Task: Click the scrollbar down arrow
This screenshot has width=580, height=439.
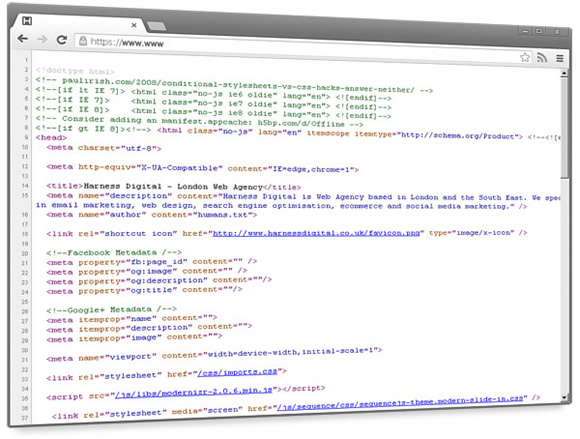Action: (564, 398)
